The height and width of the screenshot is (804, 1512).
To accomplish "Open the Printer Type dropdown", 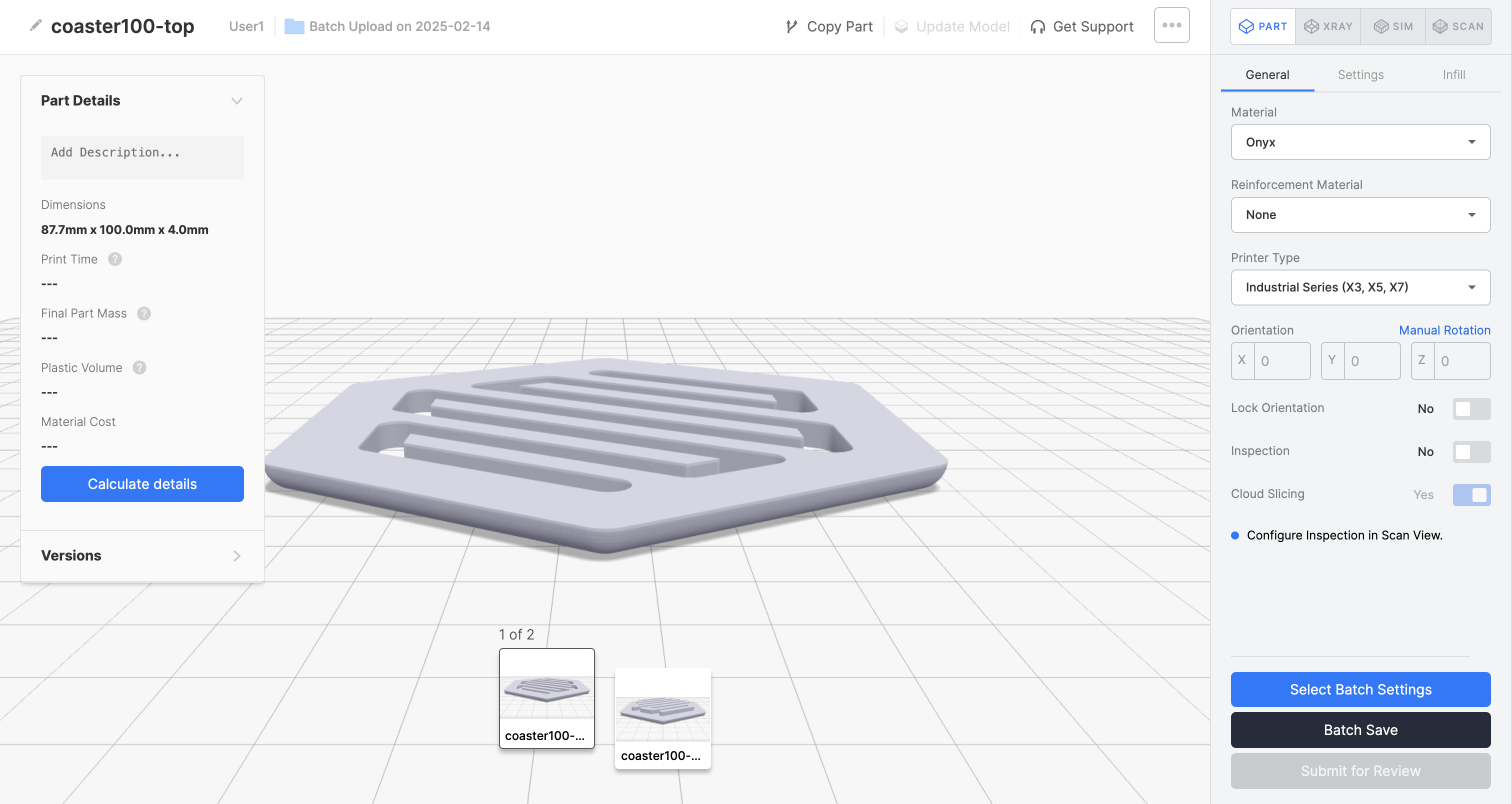I will tap(1360, 287).
